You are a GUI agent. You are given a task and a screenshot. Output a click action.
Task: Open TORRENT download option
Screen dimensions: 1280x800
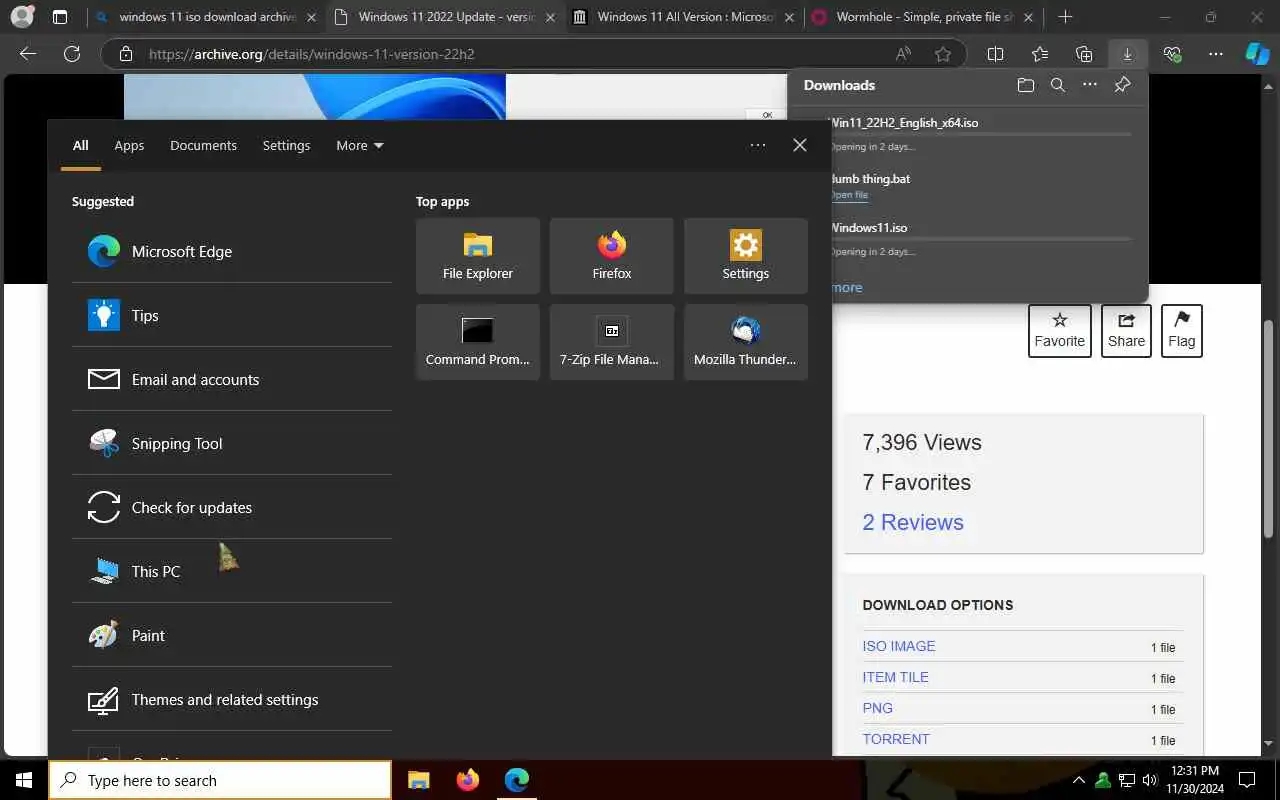pos(896,739)
